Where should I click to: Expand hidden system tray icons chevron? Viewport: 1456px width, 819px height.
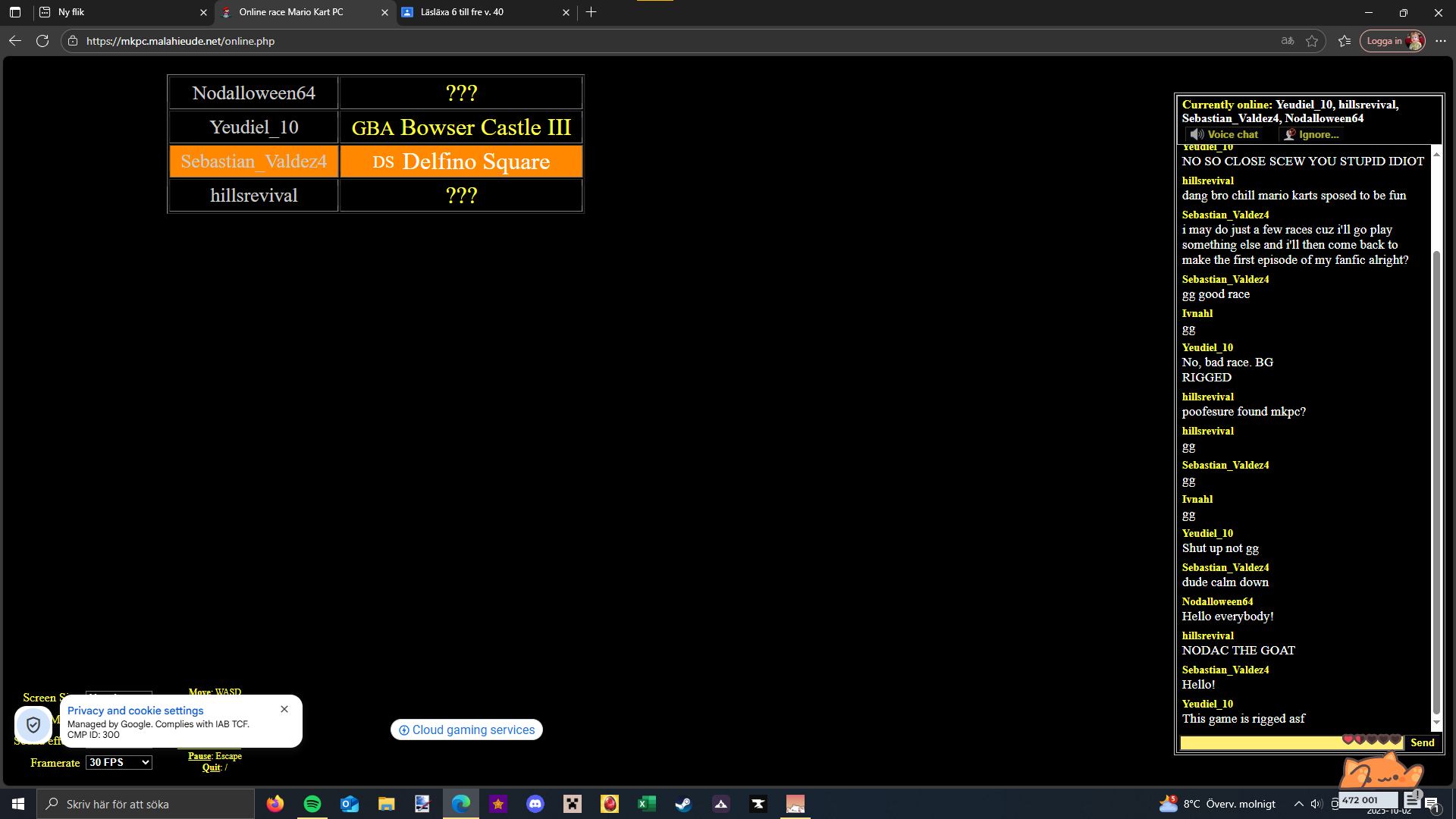pyautogui.click(x=1298, y=804)
